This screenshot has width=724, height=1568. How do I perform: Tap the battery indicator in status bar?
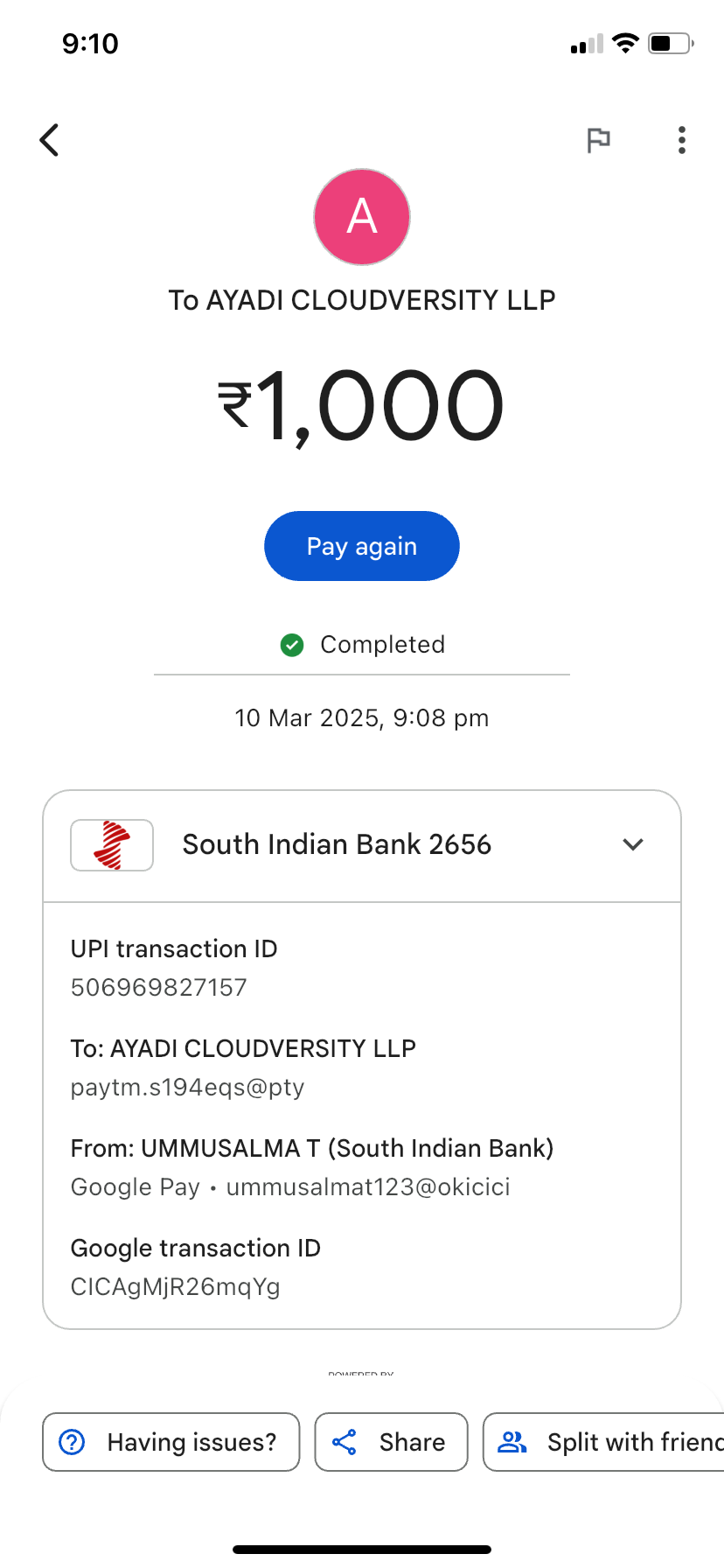point(671,43)
